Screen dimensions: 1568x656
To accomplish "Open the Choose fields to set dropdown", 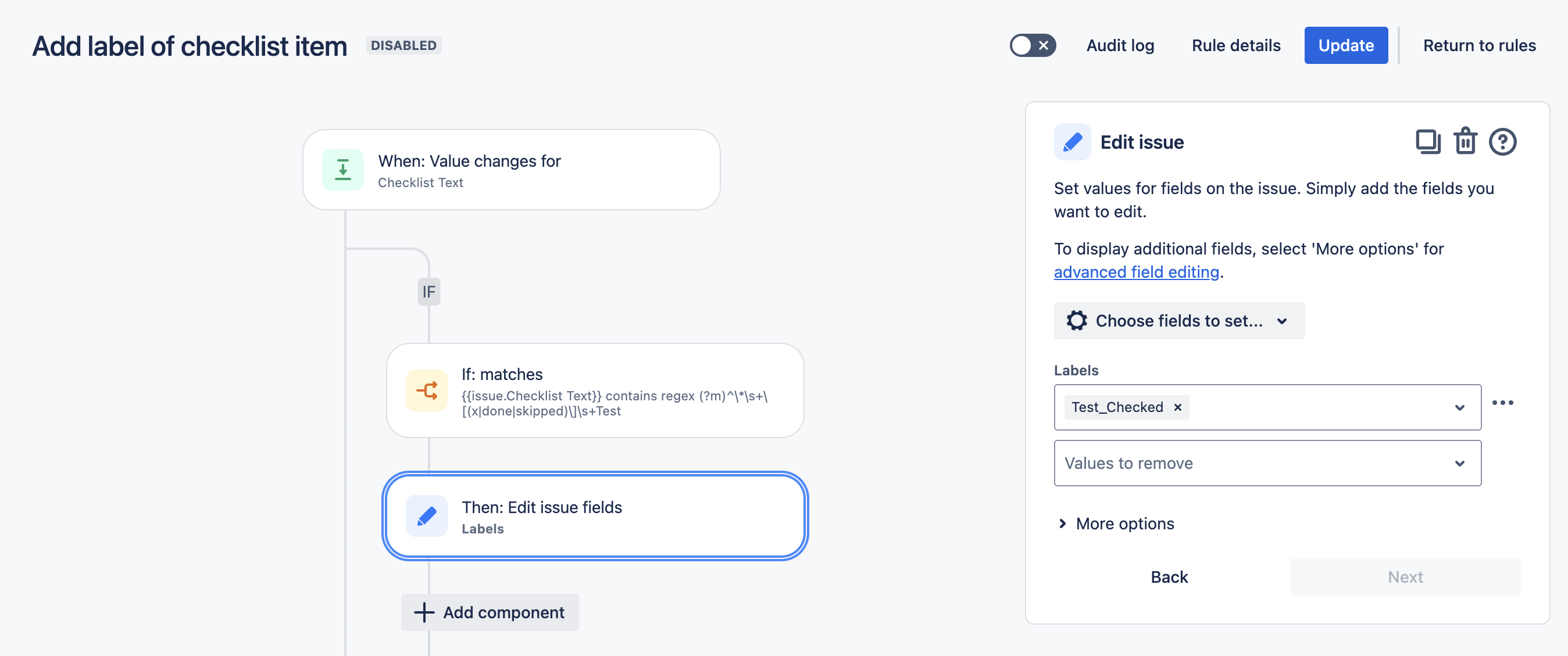I will (x=1178, y=321).
